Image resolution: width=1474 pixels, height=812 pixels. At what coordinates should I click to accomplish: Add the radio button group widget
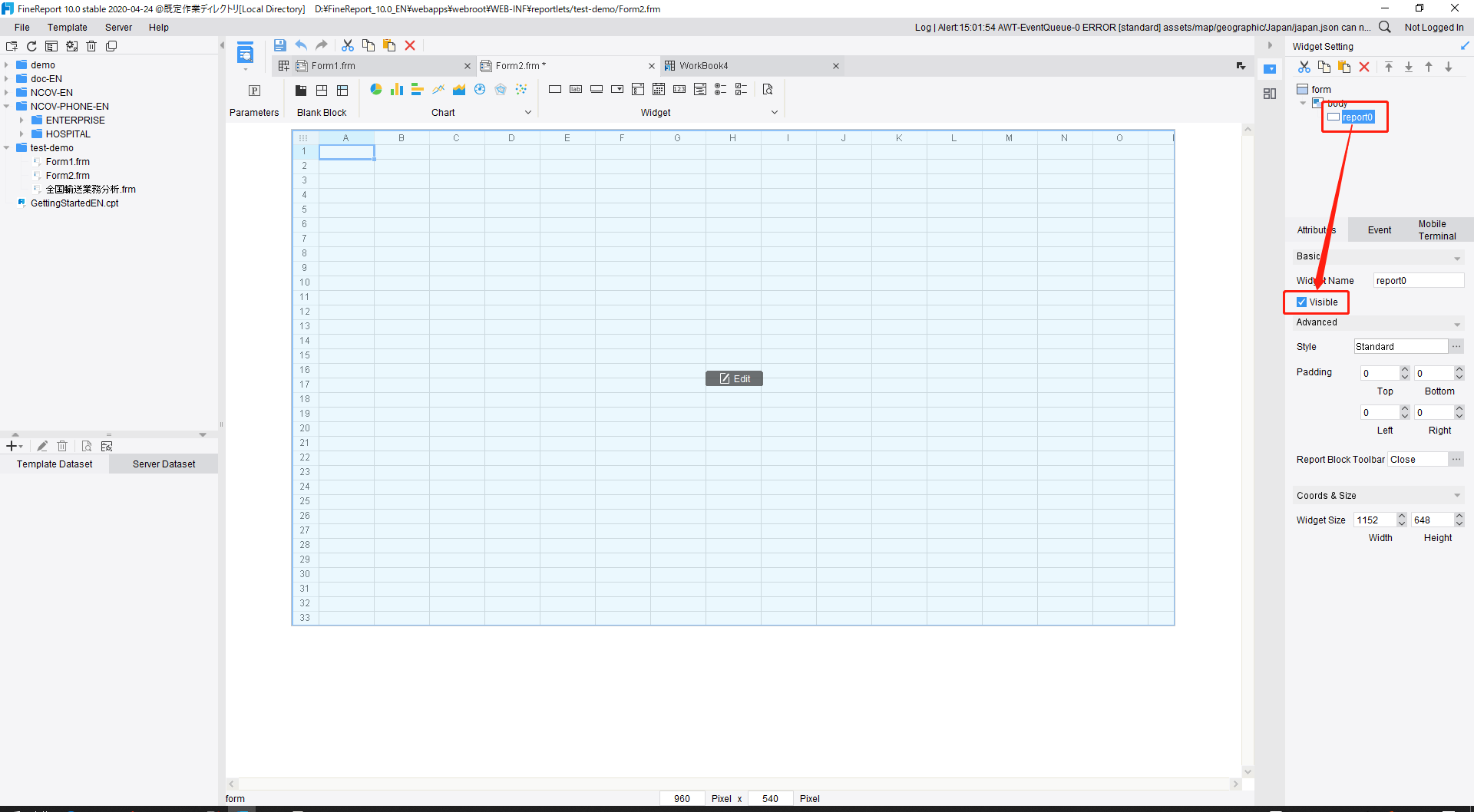(721, 90)
